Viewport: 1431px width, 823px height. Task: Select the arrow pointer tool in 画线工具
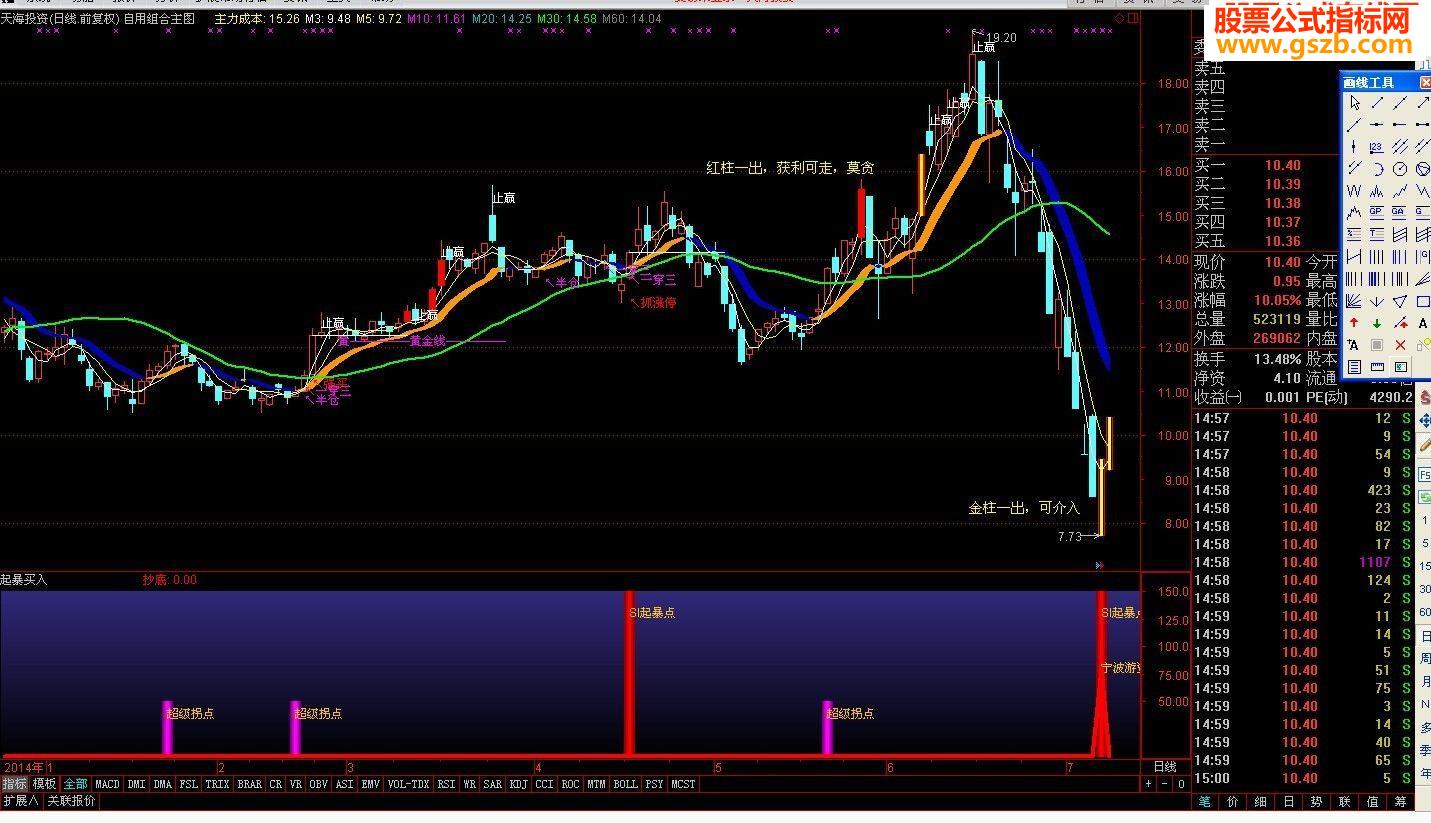click(x=1354, y=103)
